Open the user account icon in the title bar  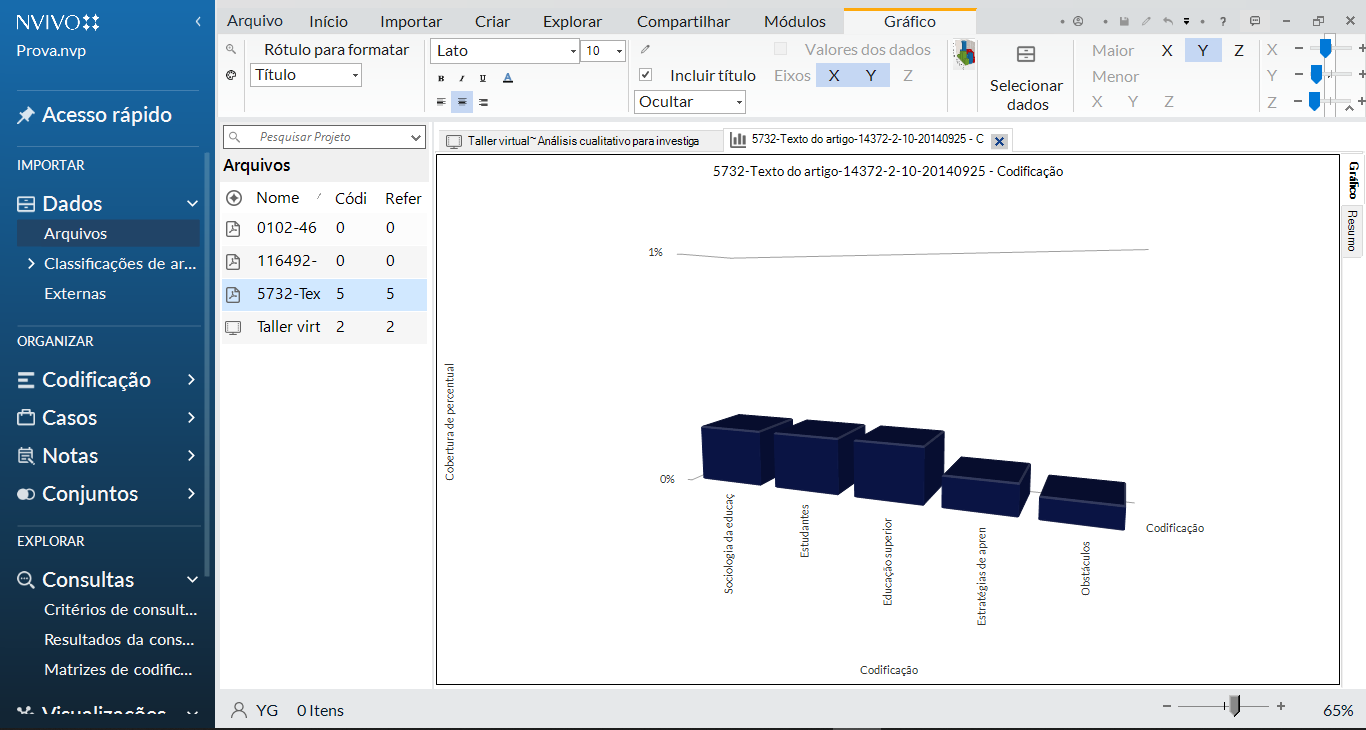(1078, 21)
